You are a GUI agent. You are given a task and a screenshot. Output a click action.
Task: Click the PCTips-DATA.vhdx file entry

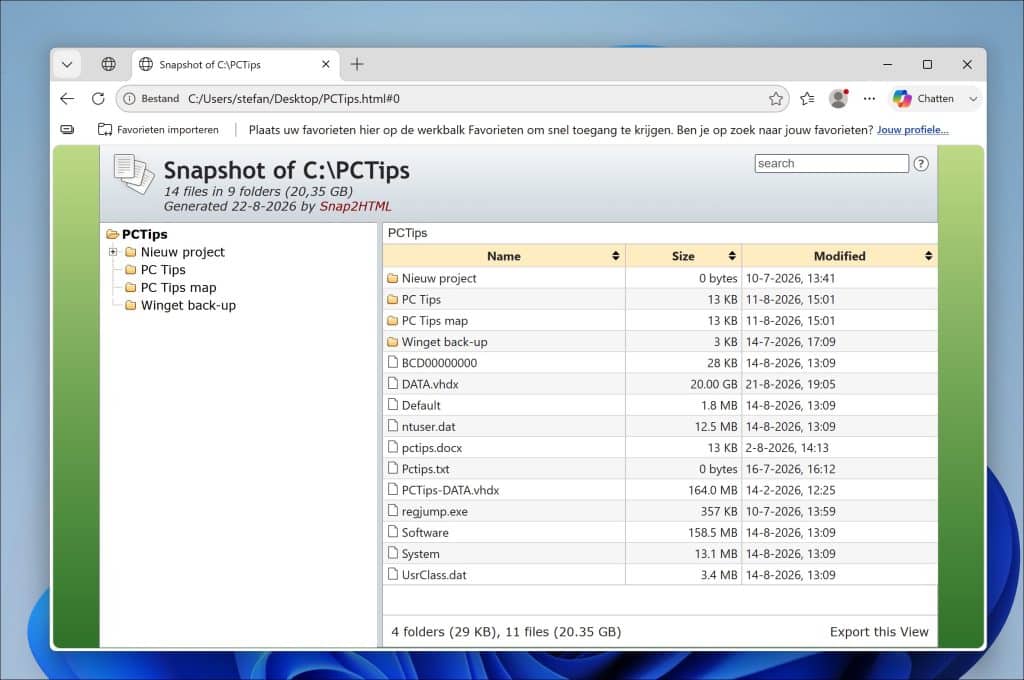pos(450,490)
